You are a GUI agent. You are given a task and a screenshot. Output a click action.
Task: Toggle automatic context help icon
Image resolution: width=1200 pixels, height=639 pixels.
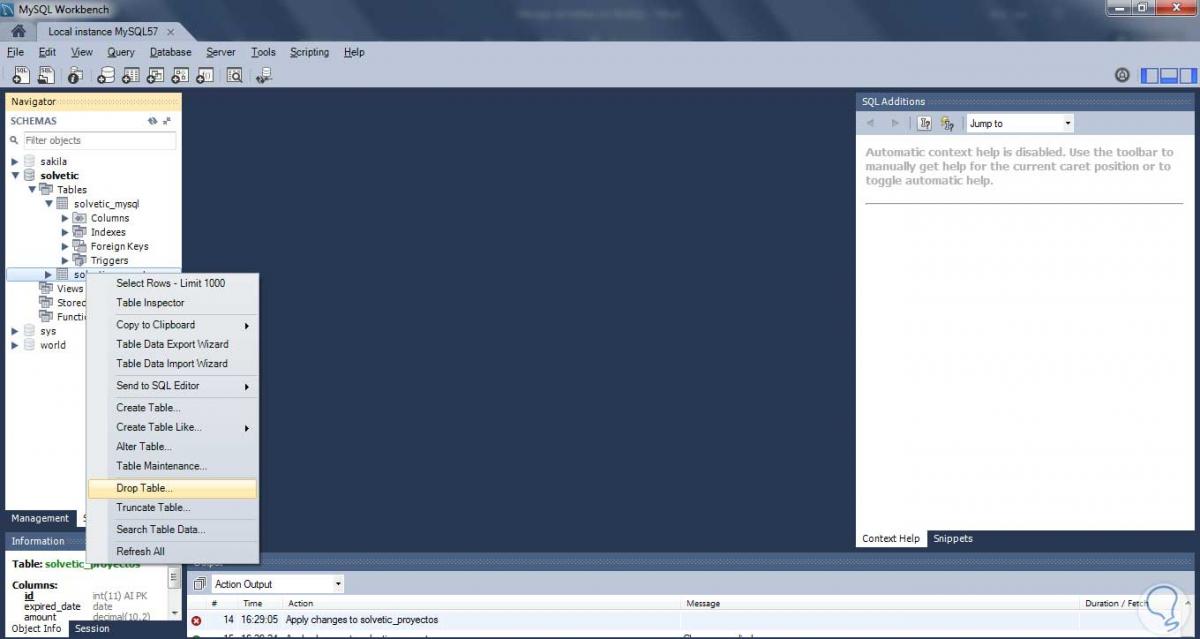point(947,123)
